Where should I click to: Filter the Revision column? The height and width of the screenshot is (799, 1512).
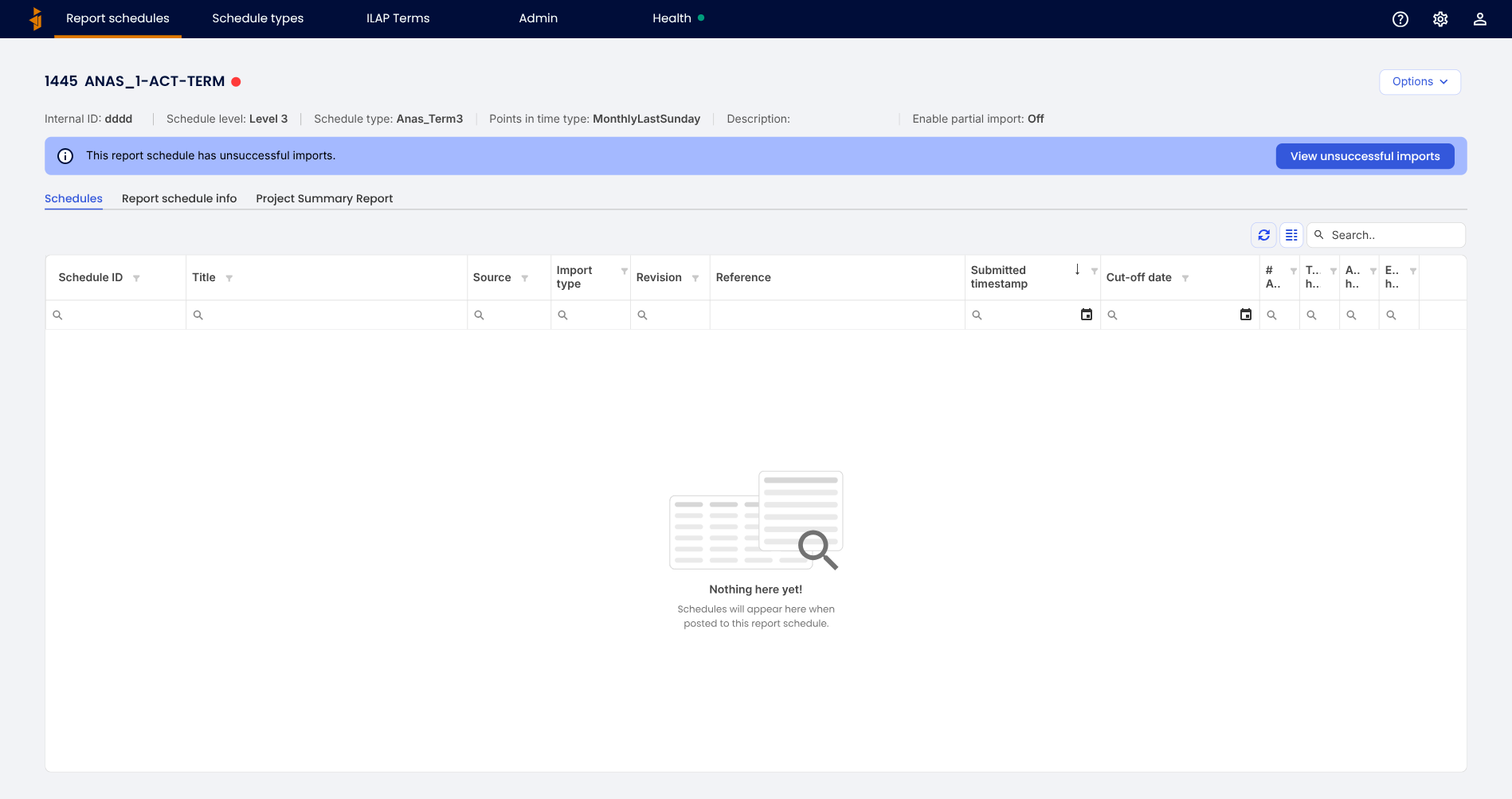695,278
